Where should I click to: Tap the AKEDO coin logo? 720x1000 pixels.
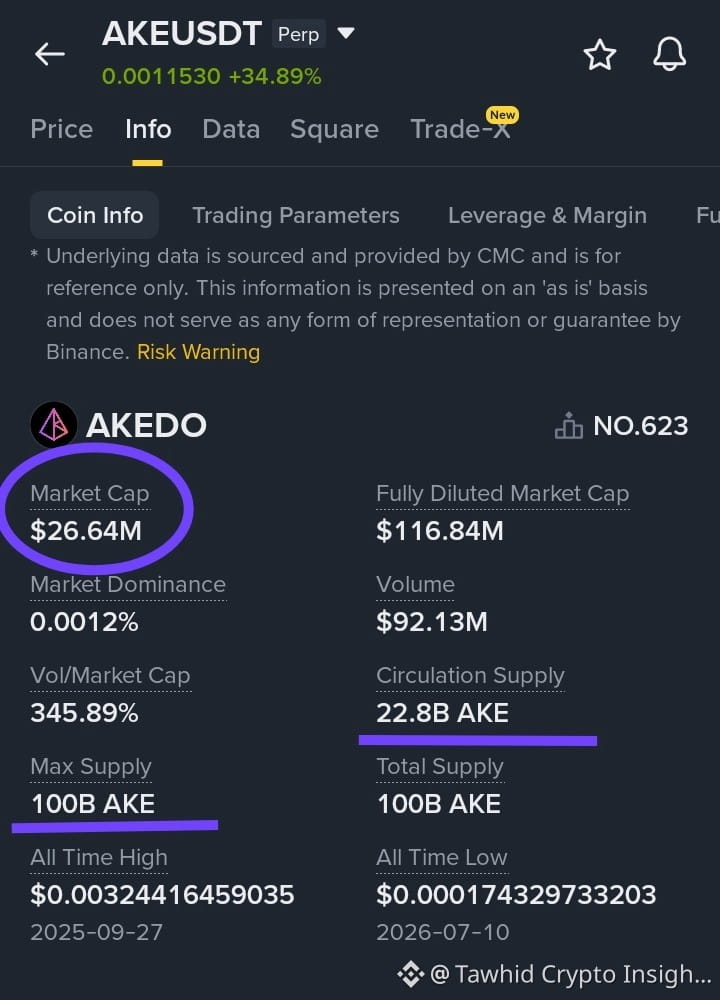click(54, 425)
